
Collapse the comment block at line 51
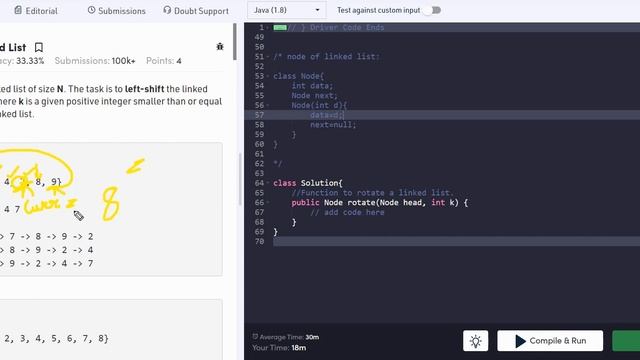[x=268, y=57]
